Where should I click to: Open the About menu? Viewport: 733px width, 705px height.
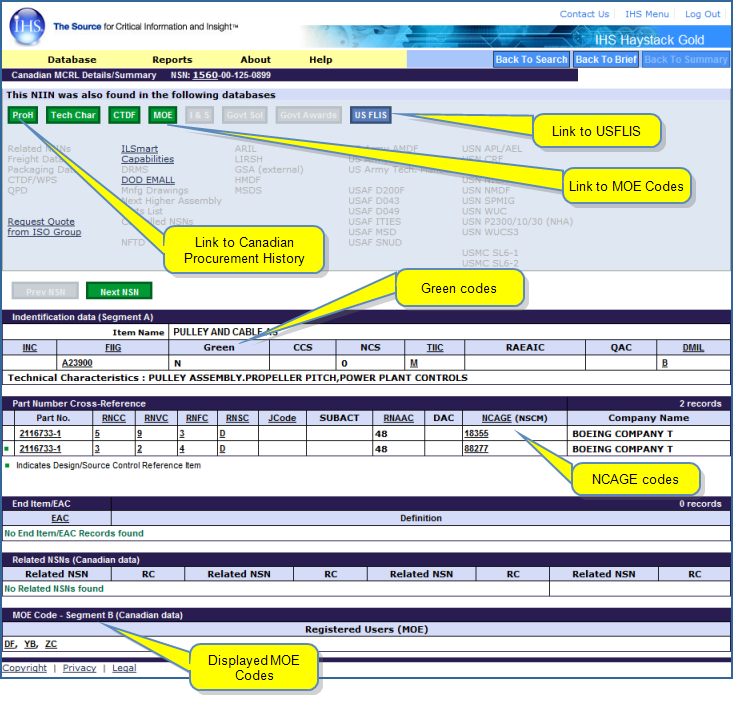(255, 60)
